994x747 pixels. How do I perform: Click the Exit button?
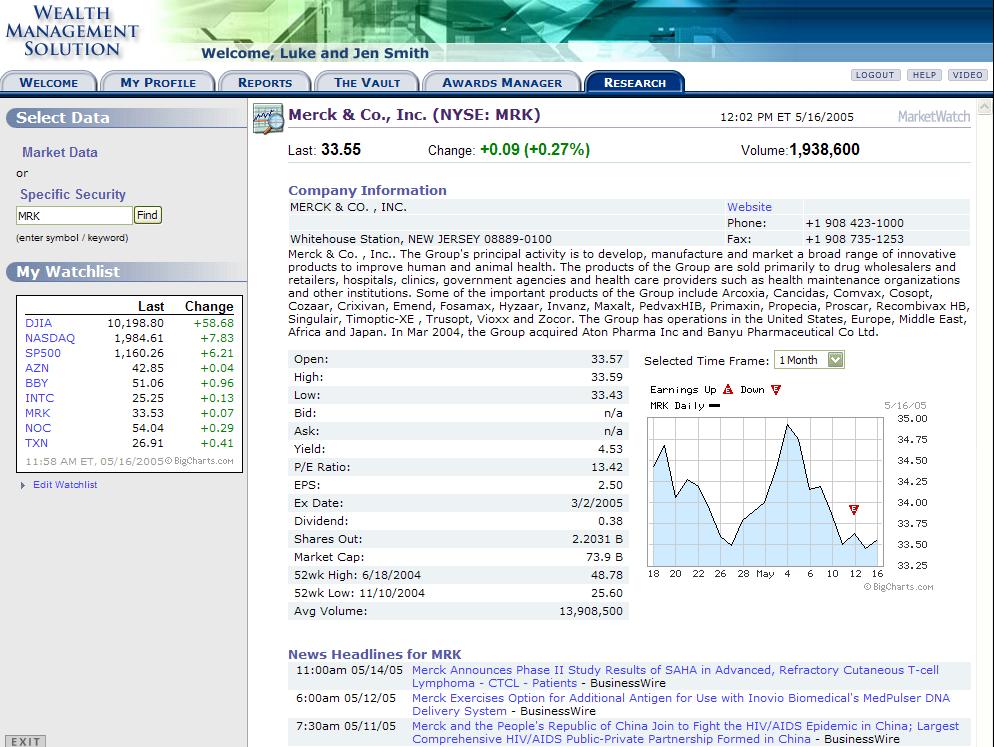click(25, 741)
